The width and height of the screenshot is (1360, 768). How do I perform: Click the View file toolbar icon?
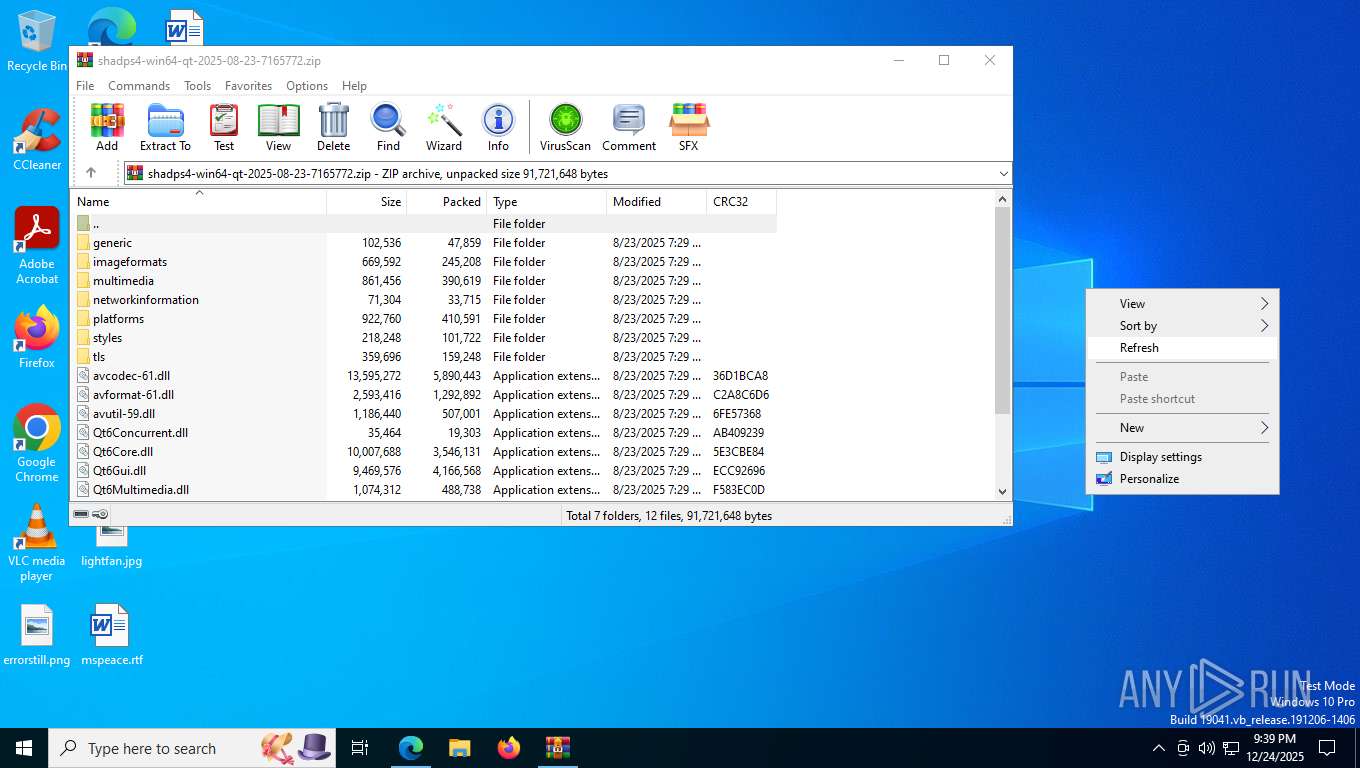point(278,127)
